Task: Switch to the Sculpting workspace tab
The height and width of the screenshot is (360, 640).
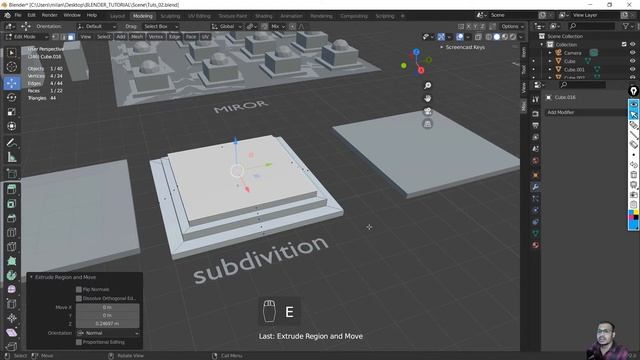Action: pyautogui.click(x=170, y=16)
